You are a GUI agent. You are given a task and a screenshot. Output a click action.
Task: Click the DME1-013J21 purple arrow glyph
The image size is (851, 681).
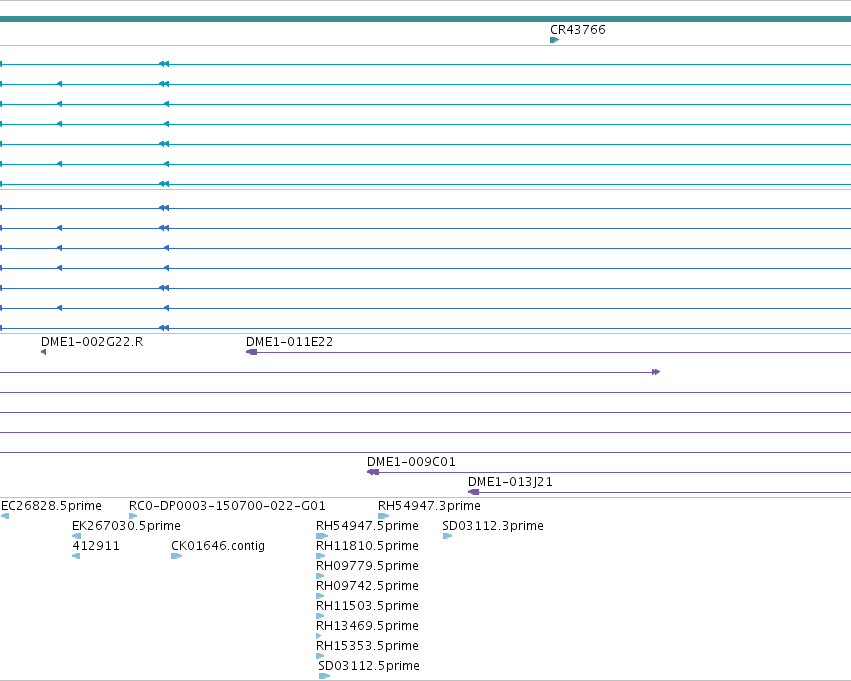coord(473,492)
